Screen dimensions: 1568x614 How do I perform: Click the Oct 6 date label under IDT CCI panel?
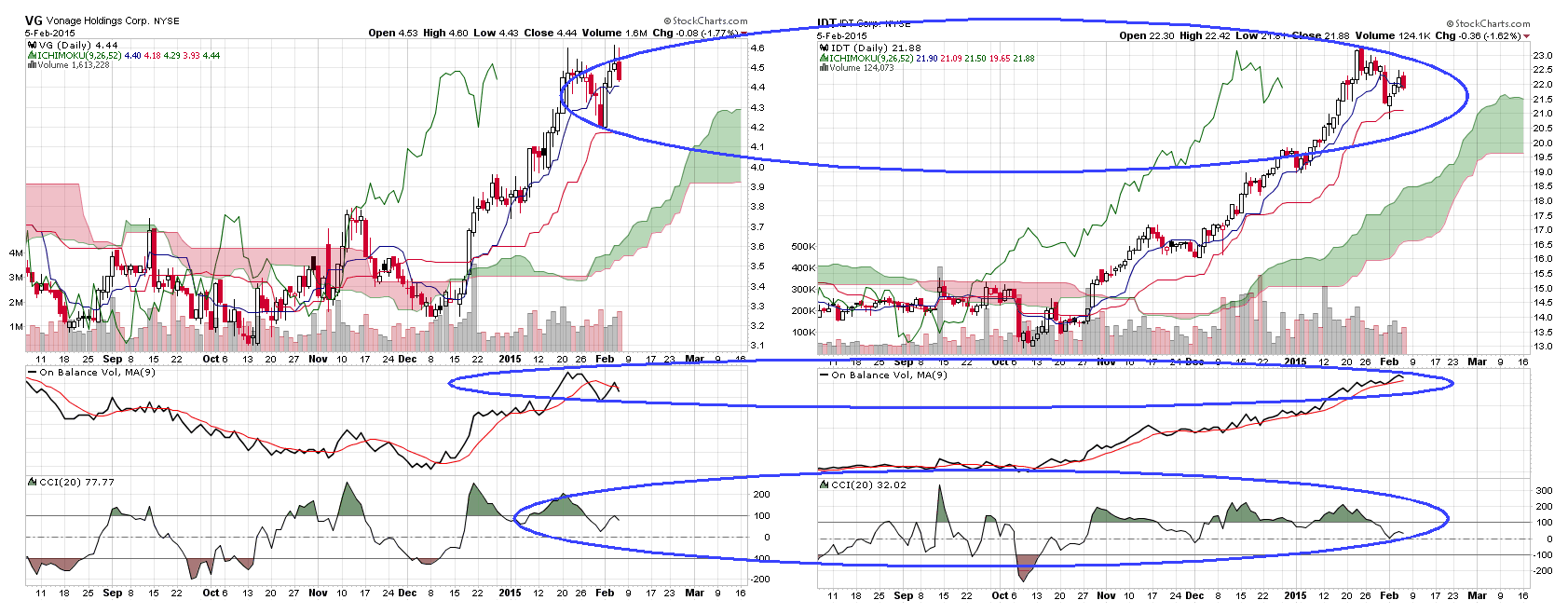[1006, 595]
